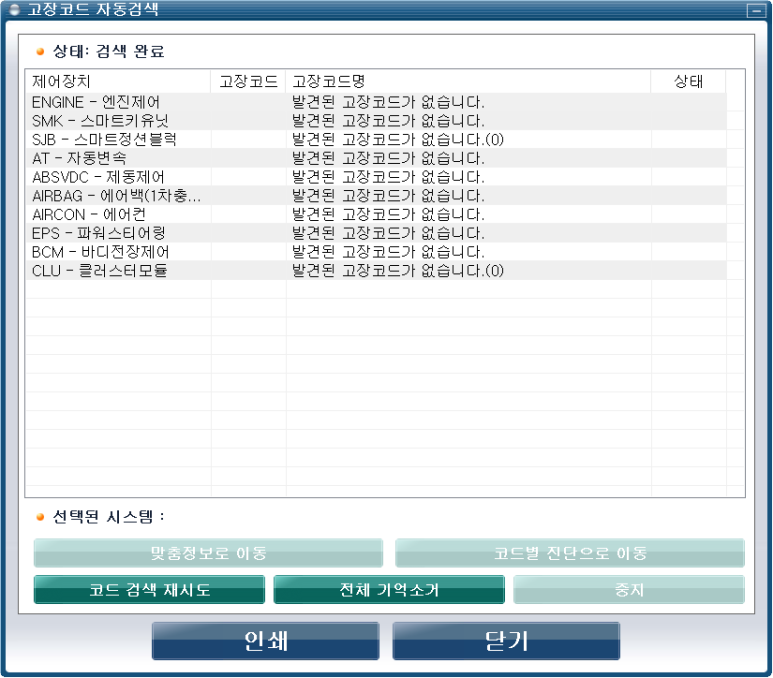Click the 선택된 시스템 label
This screenshot has height=678, width=773.
tap(108, 517)
